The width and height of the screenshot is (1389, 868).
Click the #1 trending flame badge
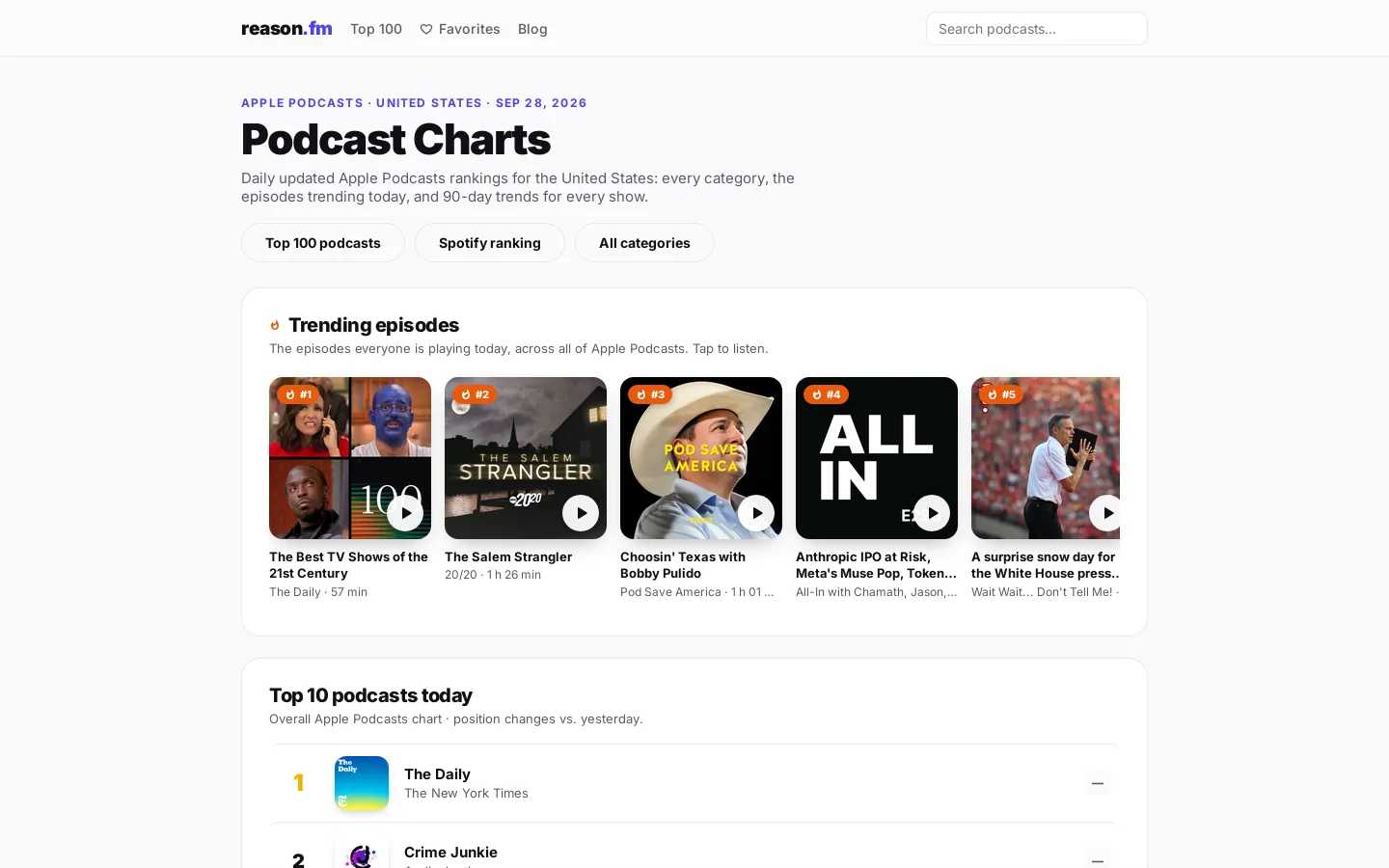pos(299,394)
